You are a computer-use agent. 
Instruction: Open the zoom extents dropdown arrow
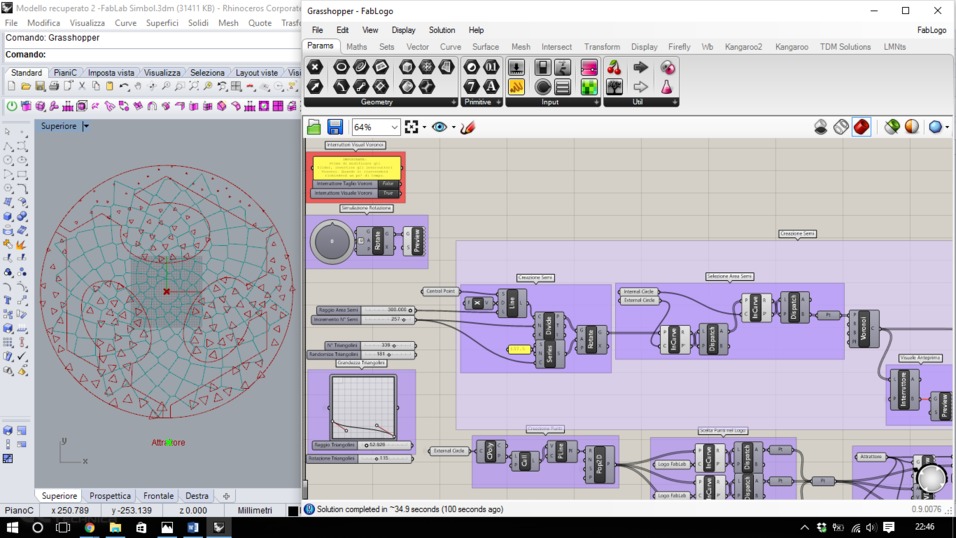424,127
